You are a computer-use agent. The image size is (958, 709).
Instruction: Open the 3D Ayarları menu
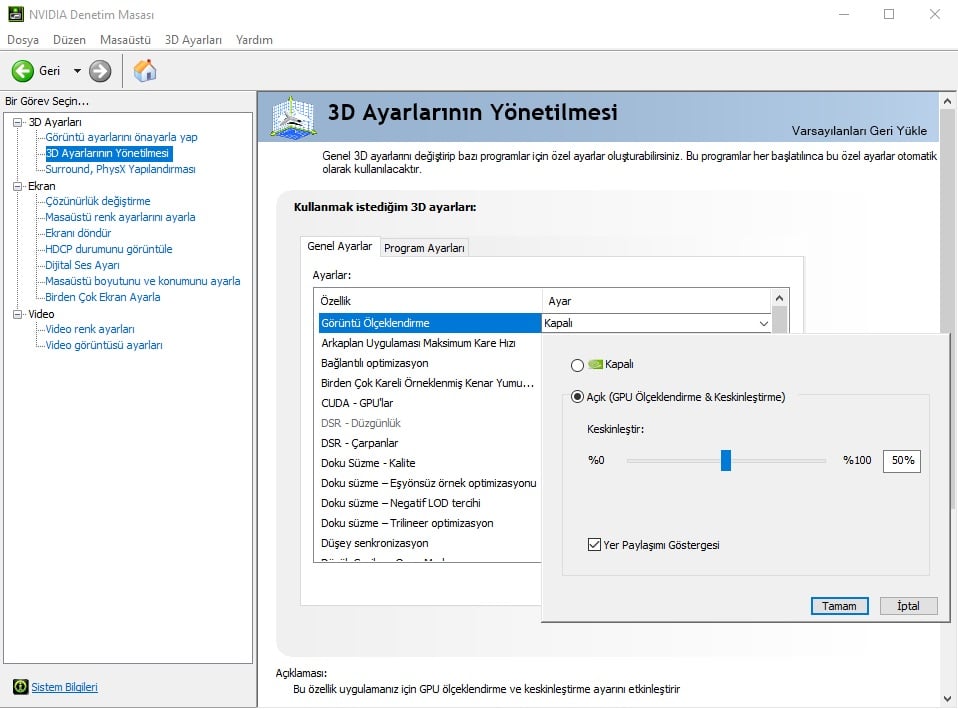[x=193, y=40]
